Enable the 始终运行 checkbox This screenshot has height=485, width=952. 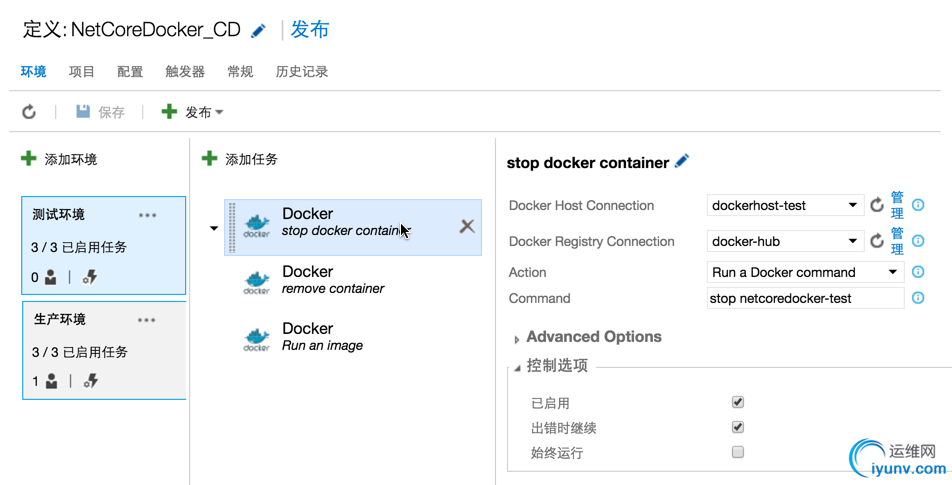click(x=738, y=452)
